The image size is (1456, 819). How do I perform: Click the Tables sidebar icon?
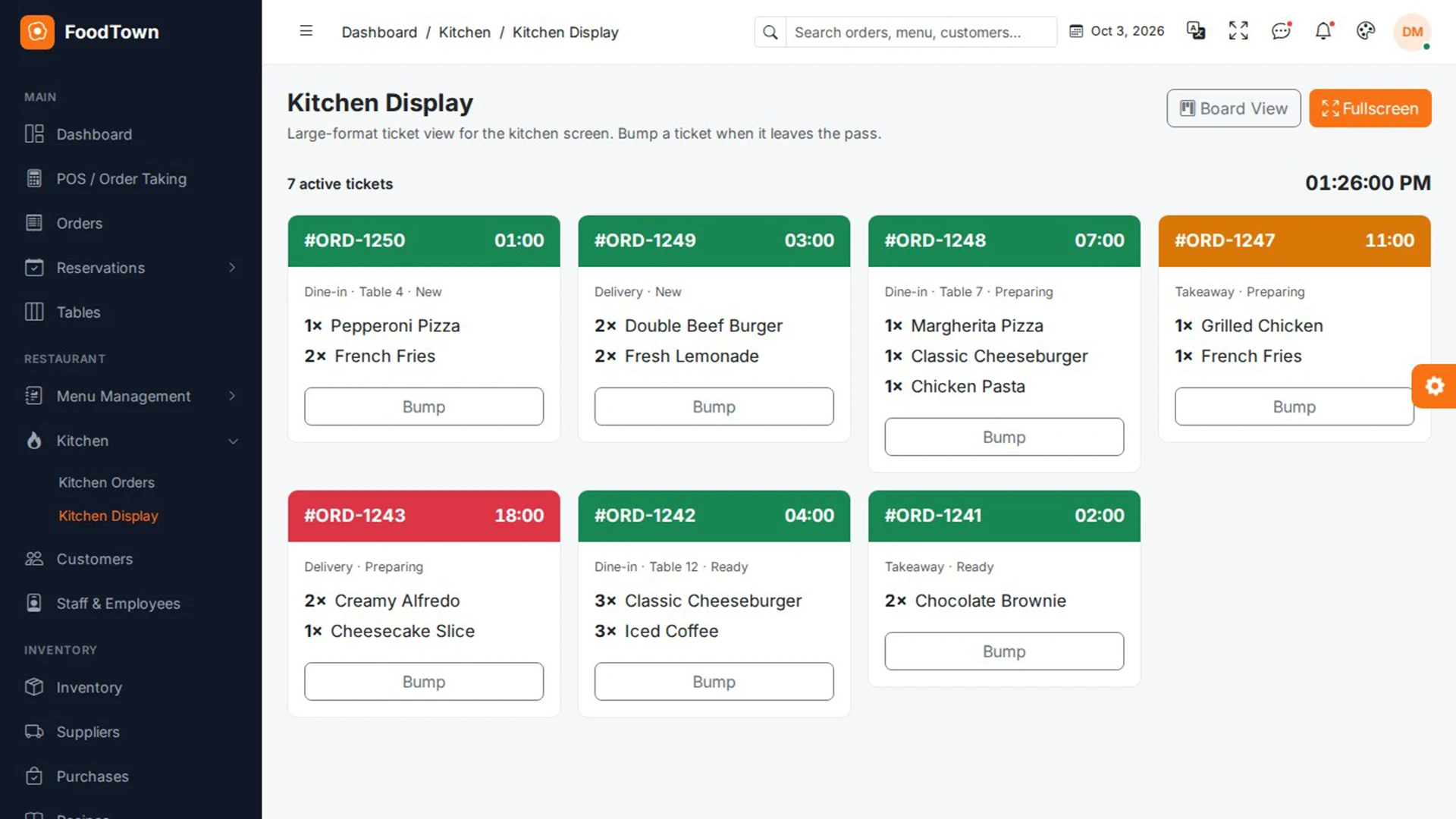point(34,312)
